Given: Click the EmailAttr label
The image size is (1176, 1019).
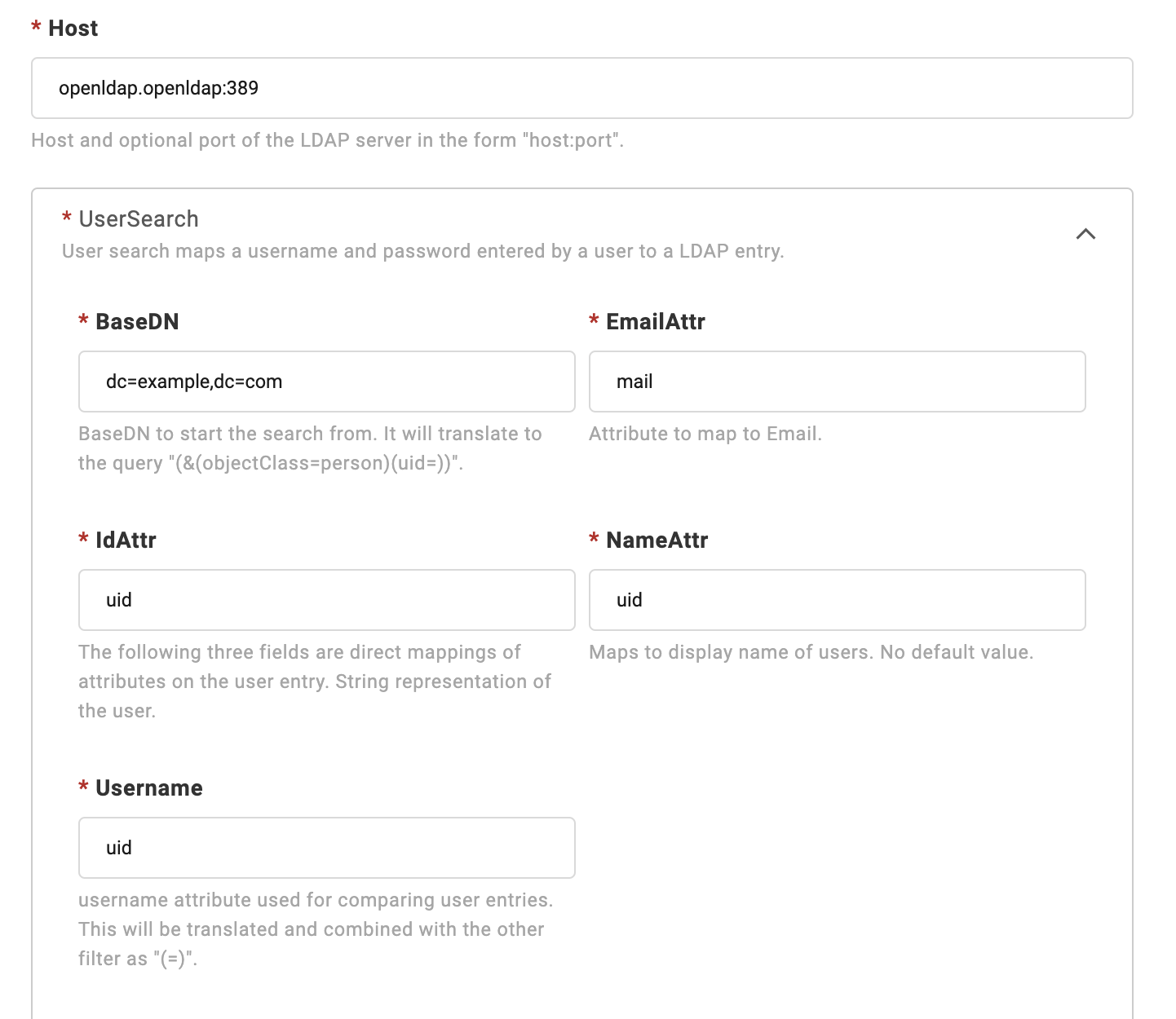Looking at the screenshot, I should coord(655,322).
